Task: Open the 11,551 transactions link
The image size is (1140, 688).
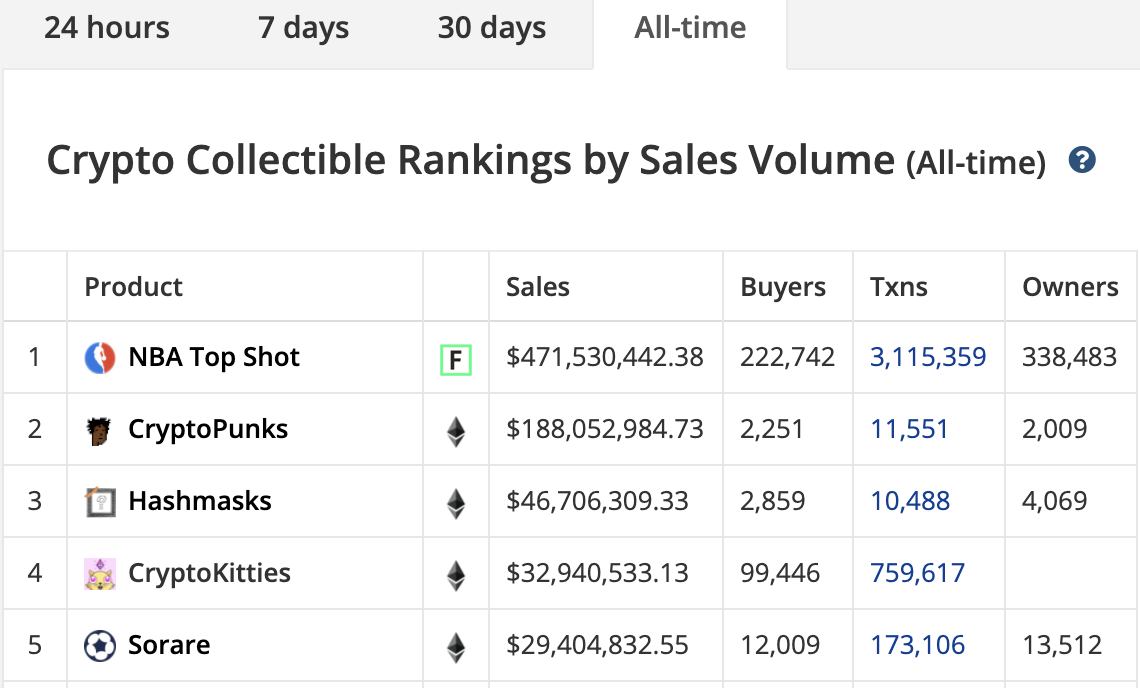Action: tap(909, 429)
